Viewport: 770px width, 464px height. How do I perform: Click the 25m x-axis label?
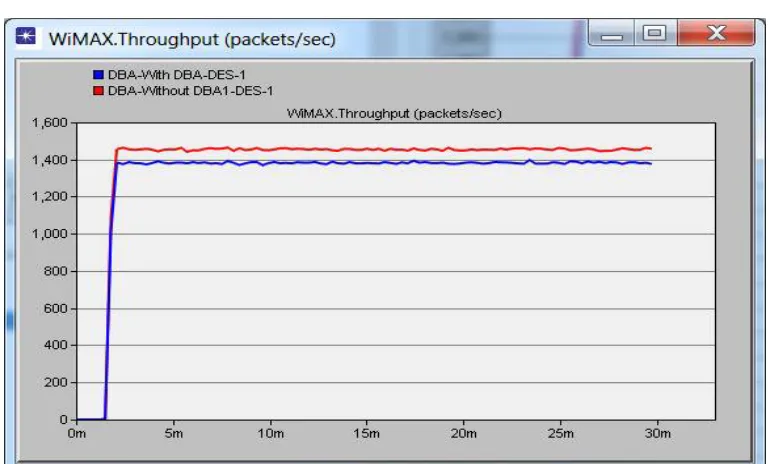tap(560, 434)
